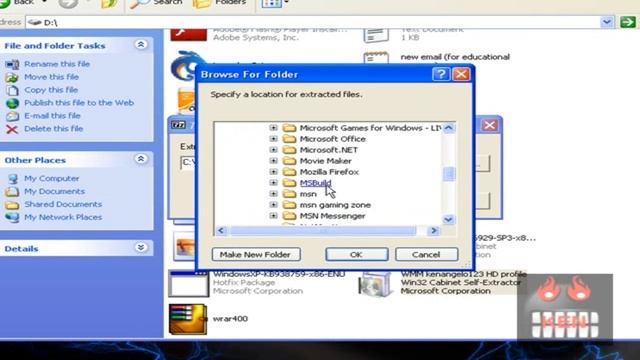Select the Microsoft Office folder icon
The image size is (640, 360).
tap(289, 139)
